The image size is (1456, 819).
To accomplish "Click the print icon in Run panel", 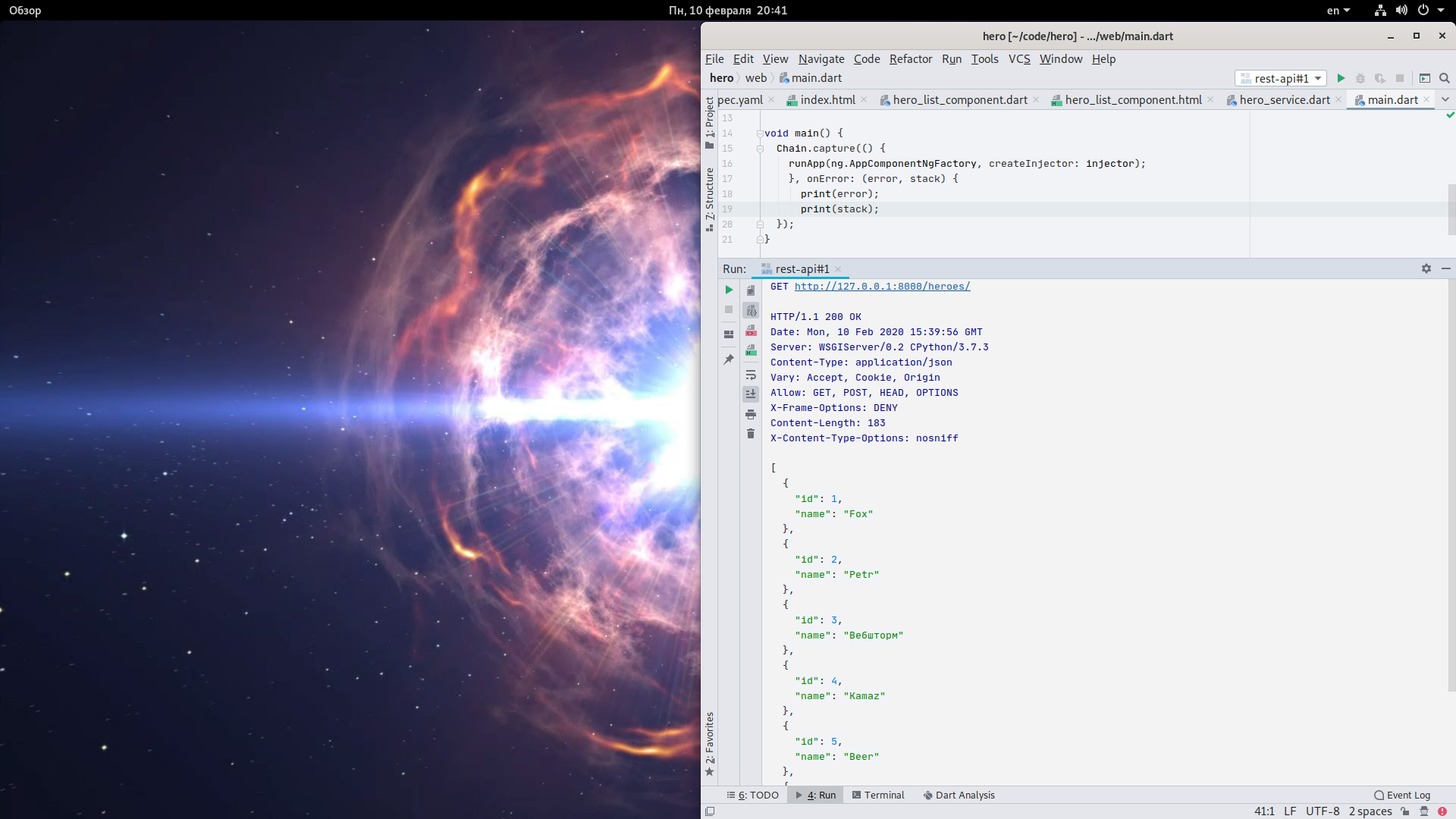I will [751, 414].
